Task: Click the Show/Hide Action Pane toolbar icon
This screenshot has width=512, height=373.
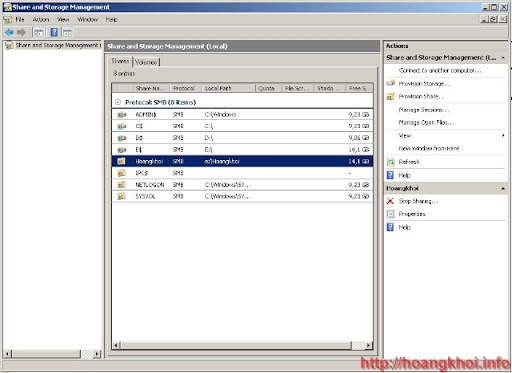Action: [67, 32]
